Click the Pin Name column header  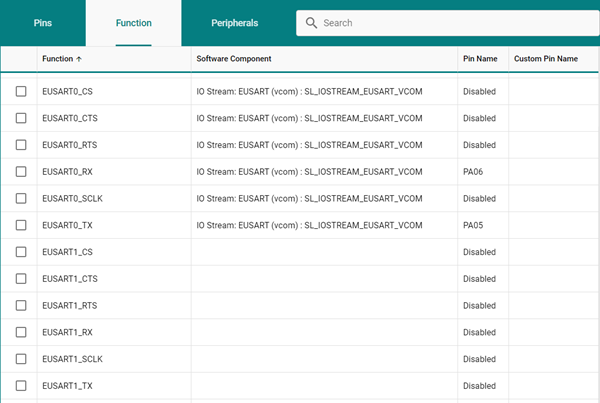coord(480,59)
